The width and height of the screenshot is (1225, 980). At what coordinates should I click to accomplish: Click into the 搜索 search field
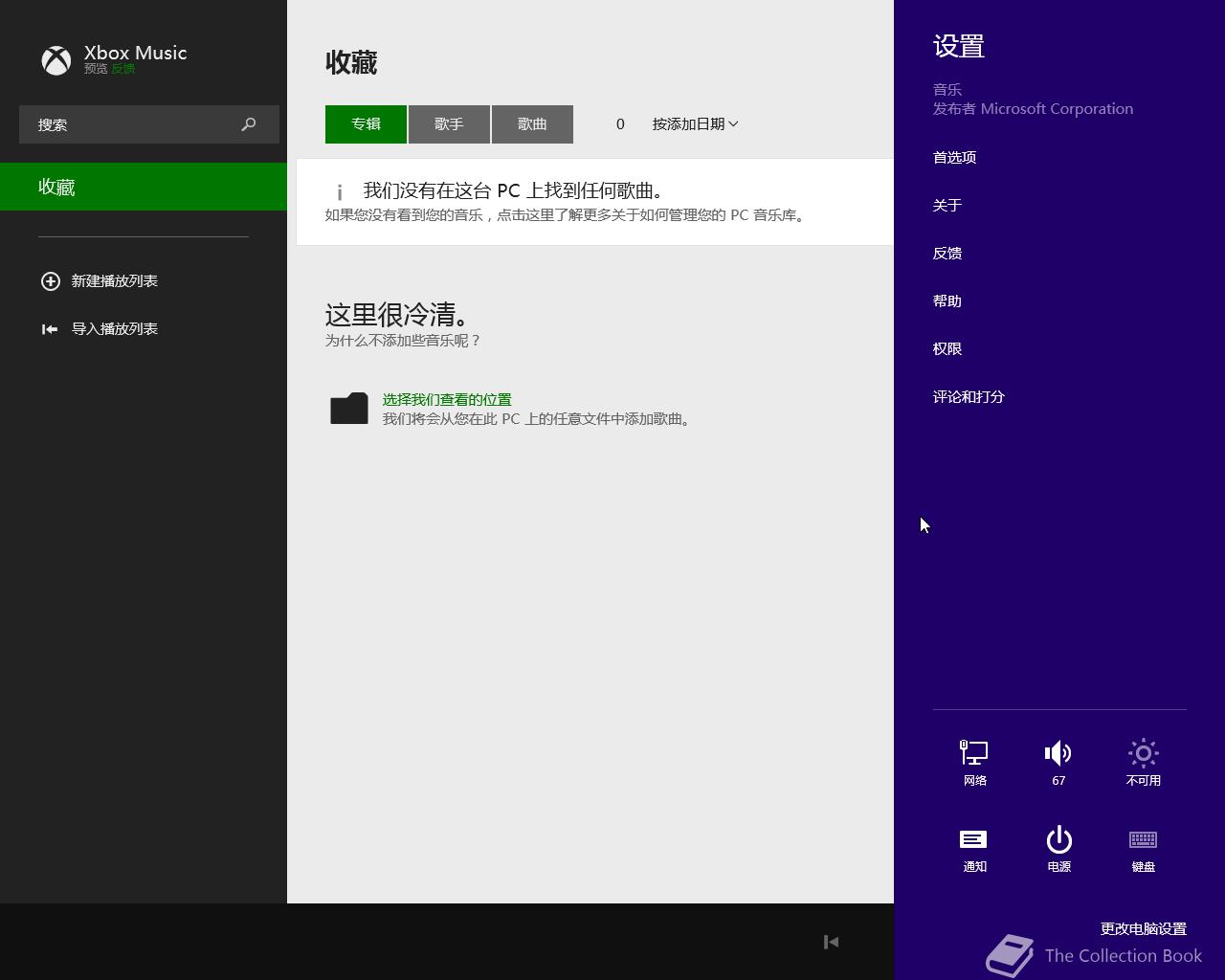click(149, 124)
